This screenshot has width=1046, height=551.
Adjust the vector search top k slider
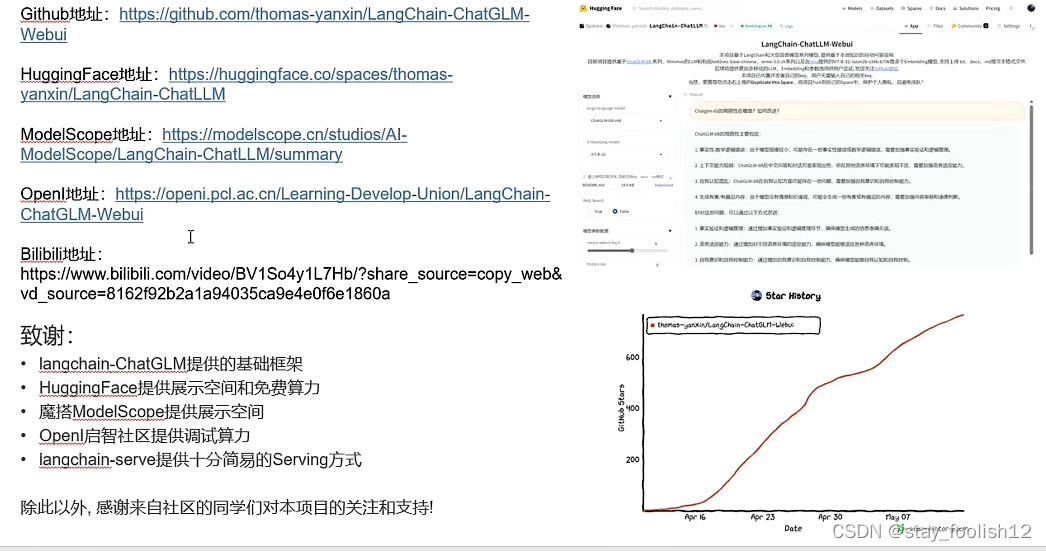pyautogui.click(x=628, y=251)
